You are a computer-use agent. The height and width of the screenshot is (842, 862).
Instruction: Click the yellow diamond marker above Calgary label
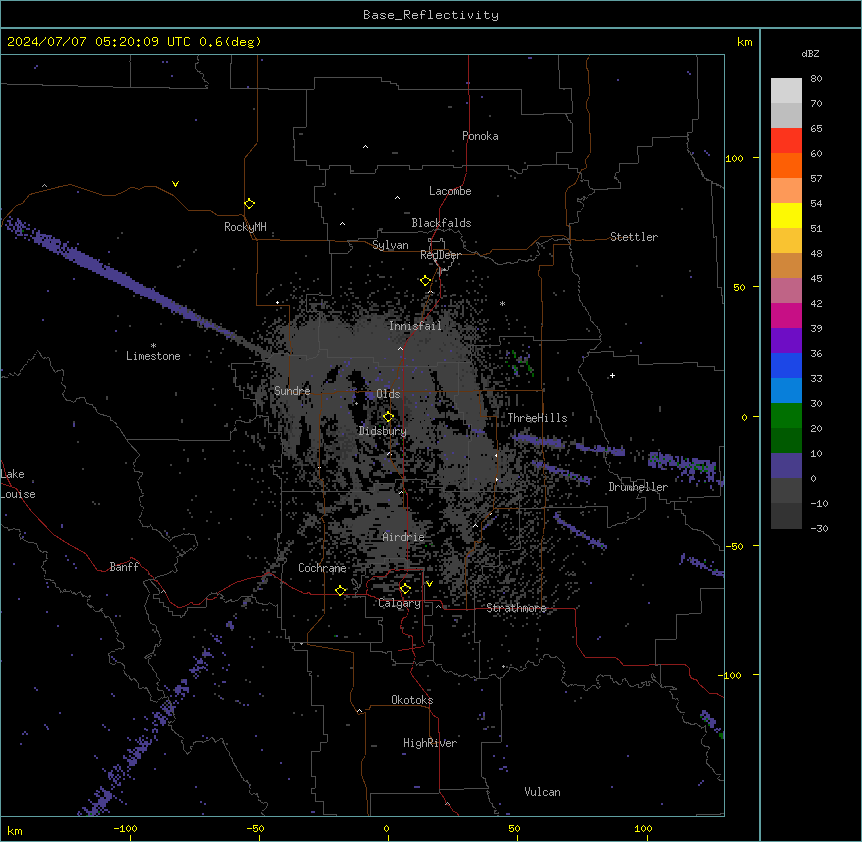(x=405, y=589)
